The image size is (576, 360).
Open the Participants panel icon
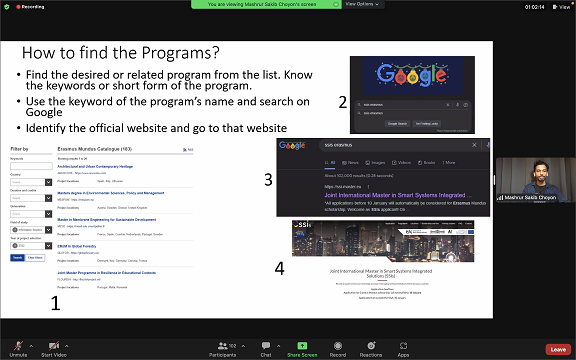[x=223, y=346]
